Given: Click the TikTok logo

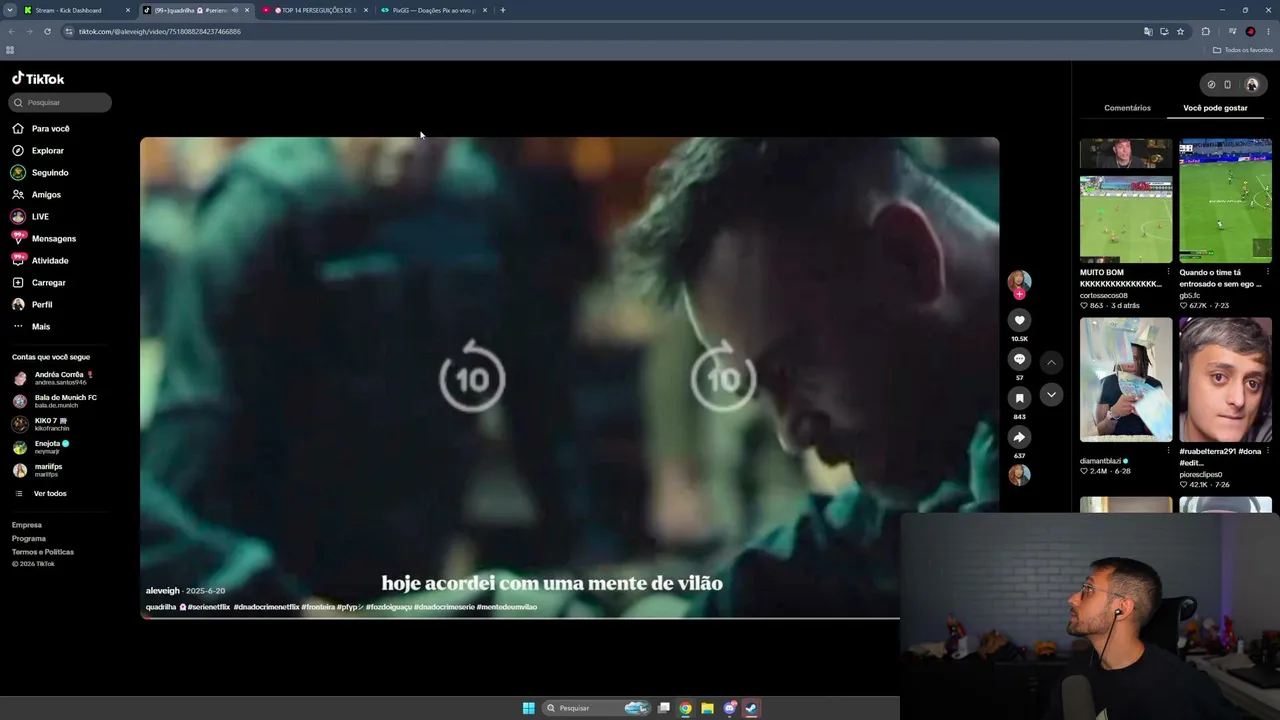Looking at the screenshot, I should [x=38, y=79].
